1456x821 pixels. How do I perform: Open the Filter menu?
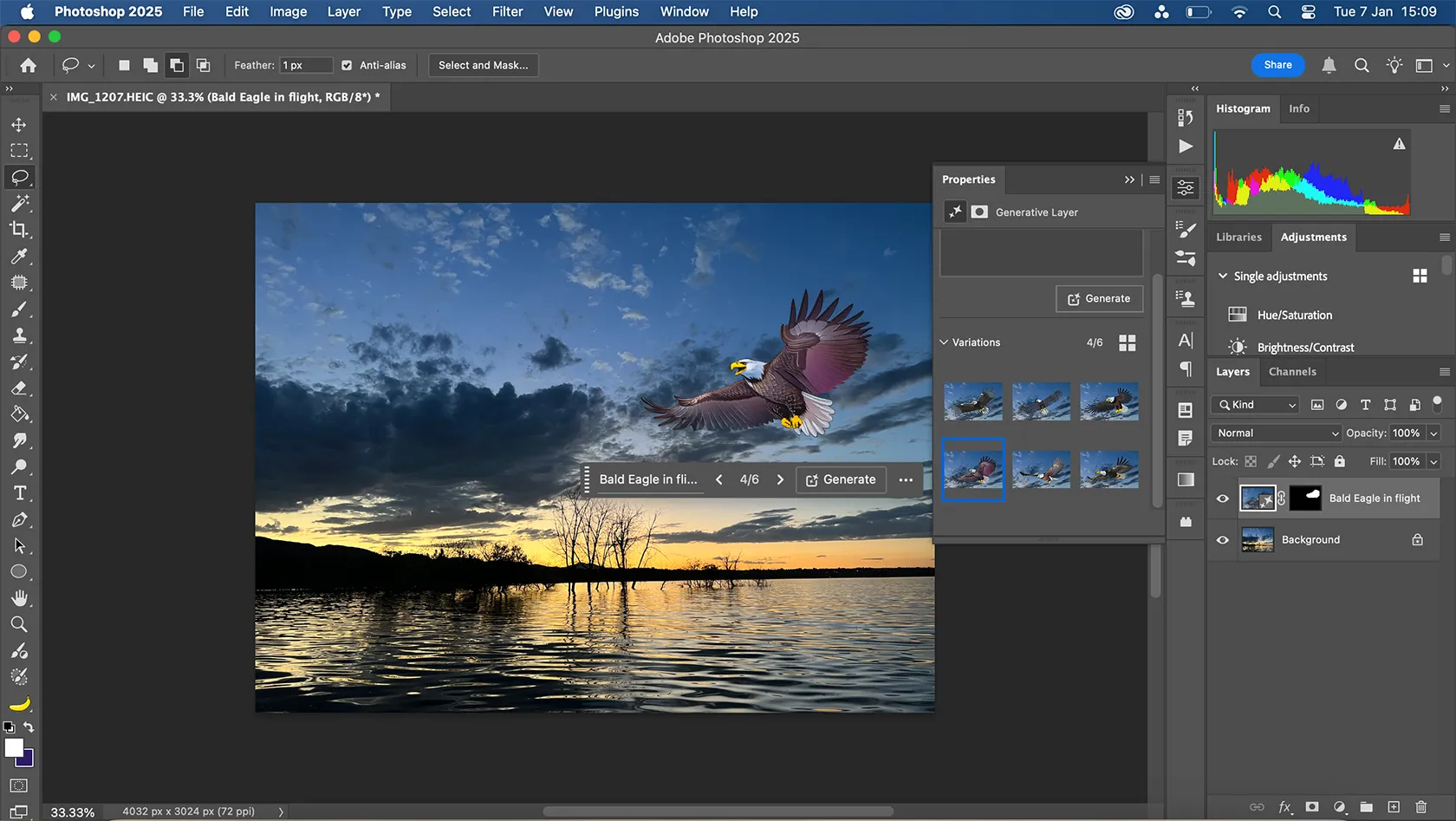click(507, 11)
